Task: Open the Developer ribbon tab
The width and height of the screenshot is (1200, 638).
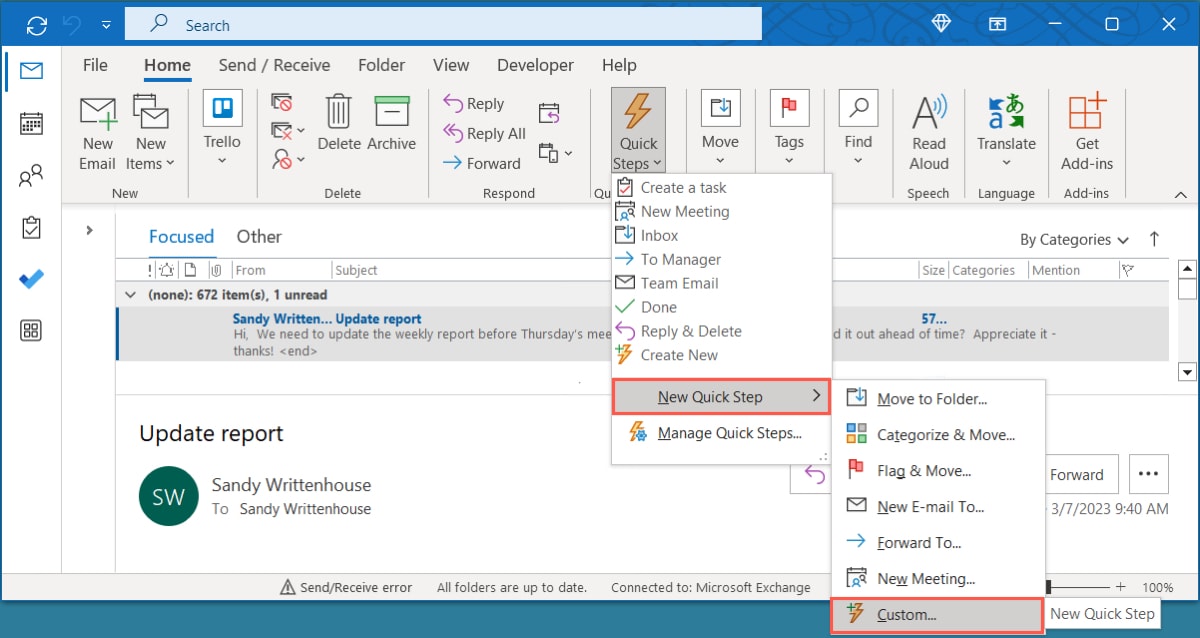Action: click(x=535, y=65)
